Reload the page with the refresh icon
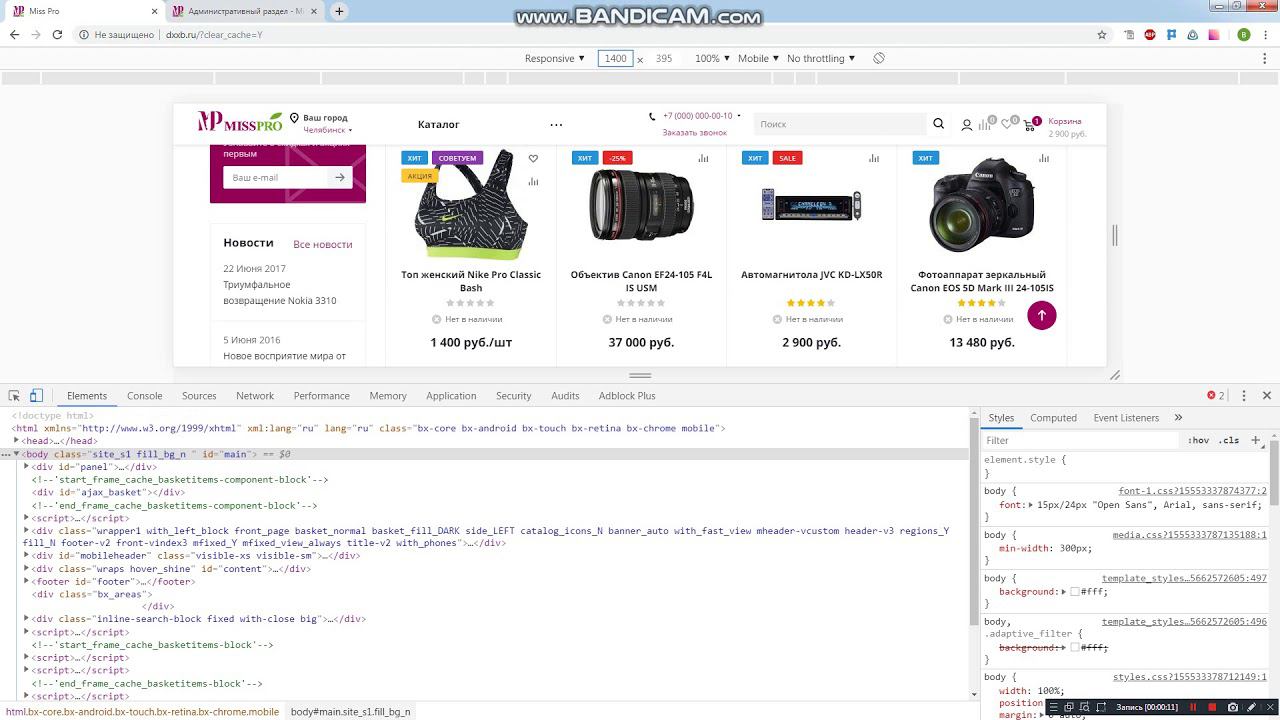The image size is (1280, 720). point(57,34)
